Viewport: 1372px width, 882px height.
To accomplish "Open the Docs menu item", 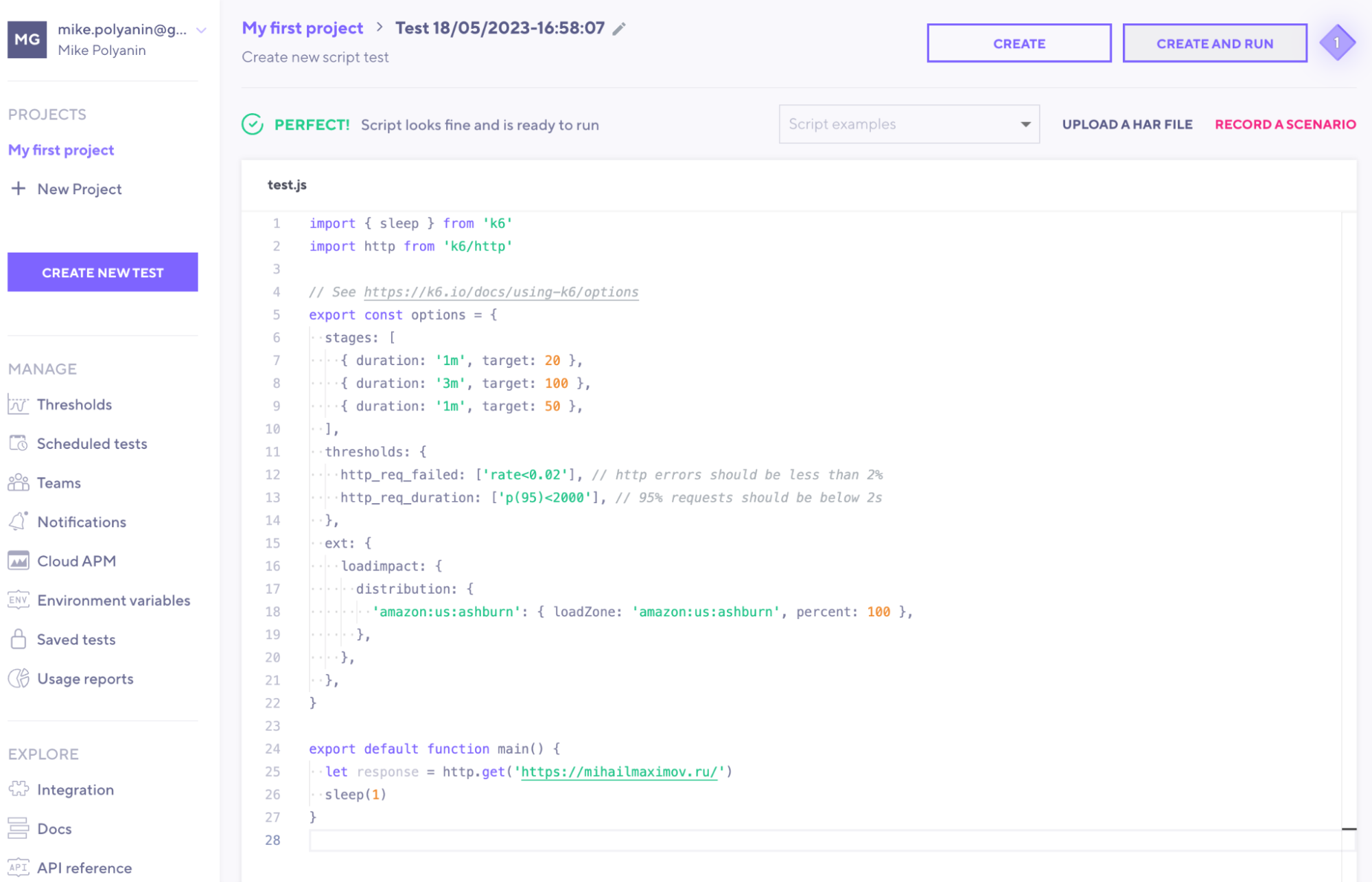I will (x=54, y=828).
